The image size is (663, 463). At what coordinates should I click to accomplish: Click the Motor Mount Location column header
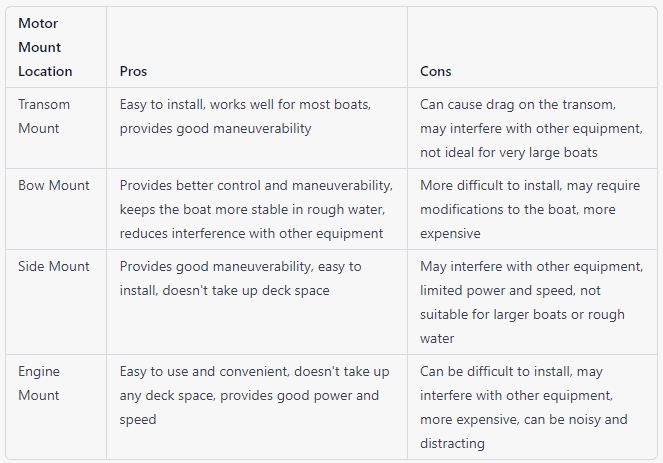pyautogui.click(x=45, y=47)
